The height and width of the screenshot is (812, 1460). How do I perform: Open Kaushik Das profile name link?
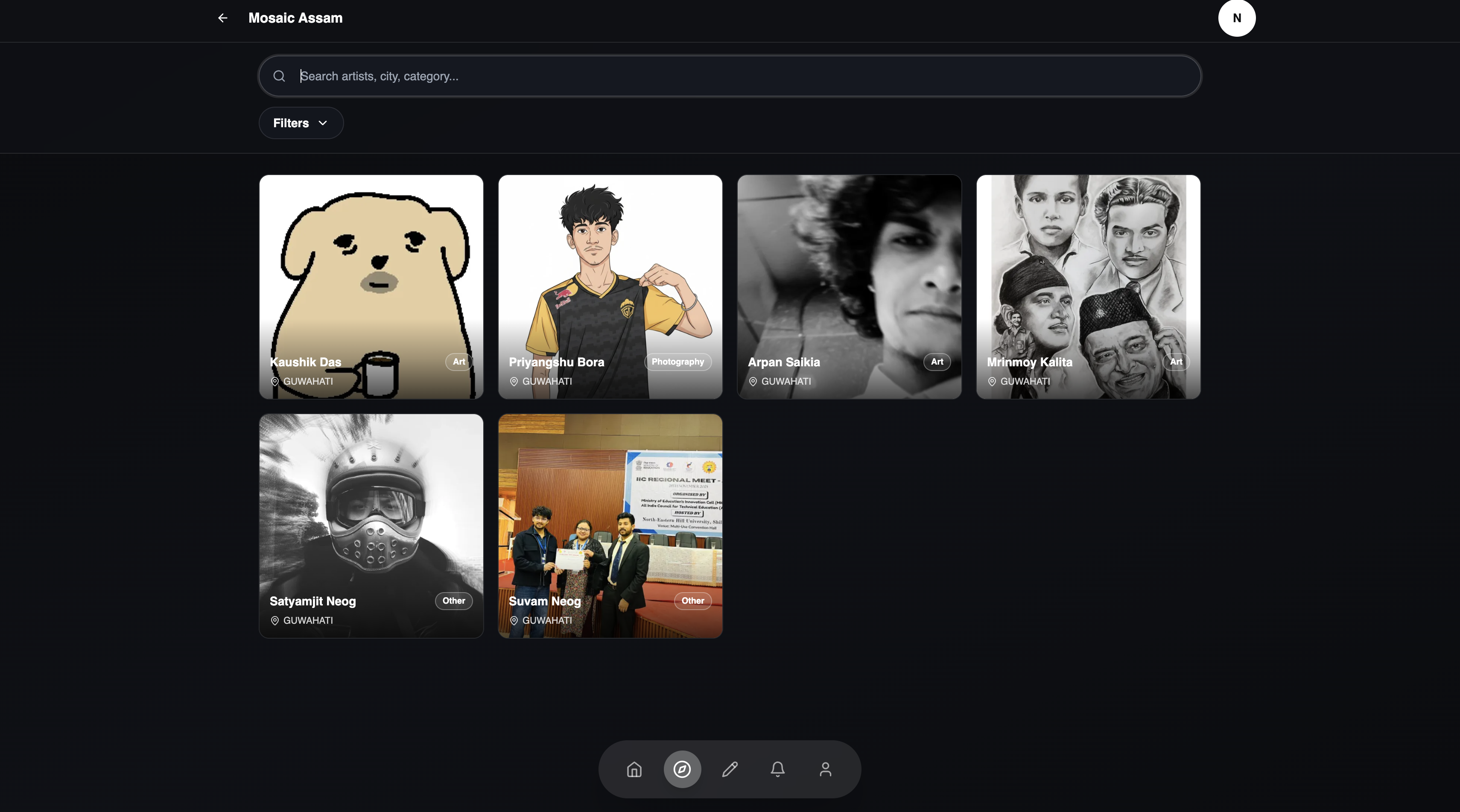306,362
